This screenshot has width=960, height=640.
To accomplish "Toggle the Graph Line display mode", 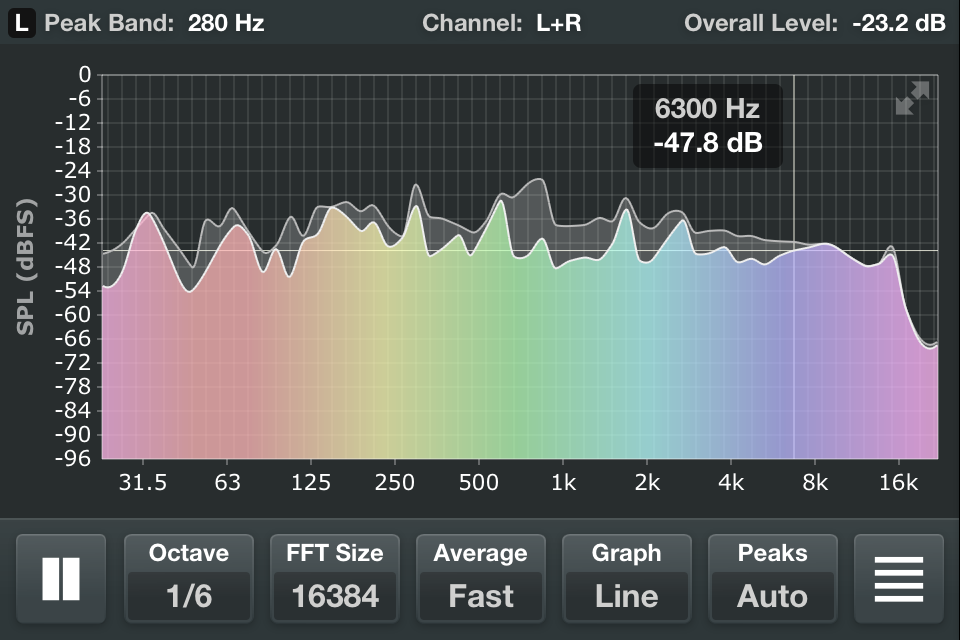I will (x=626, y=579).
